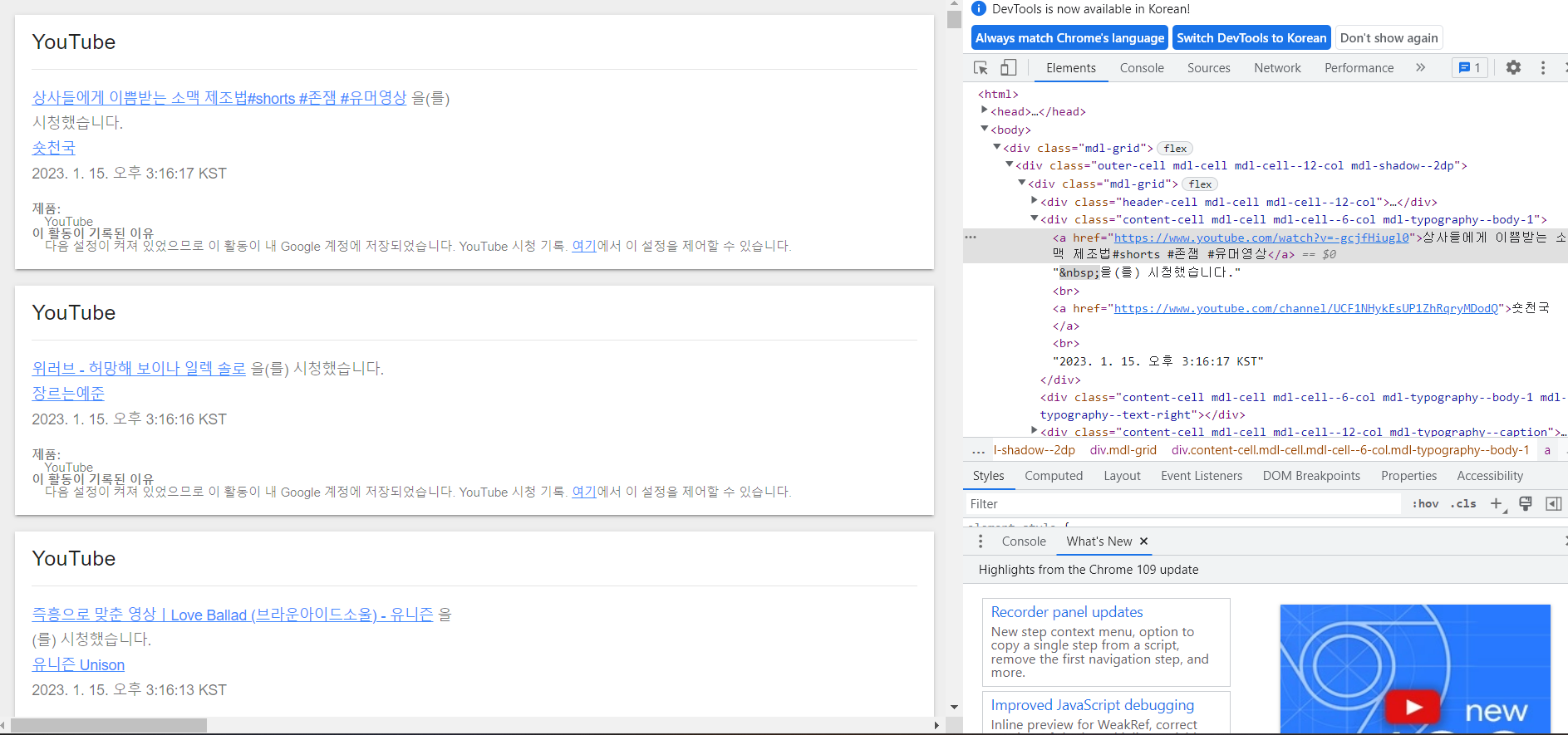Open the DOM Breakpoints pane tab
The image size is (1568, 735).
1311,476
